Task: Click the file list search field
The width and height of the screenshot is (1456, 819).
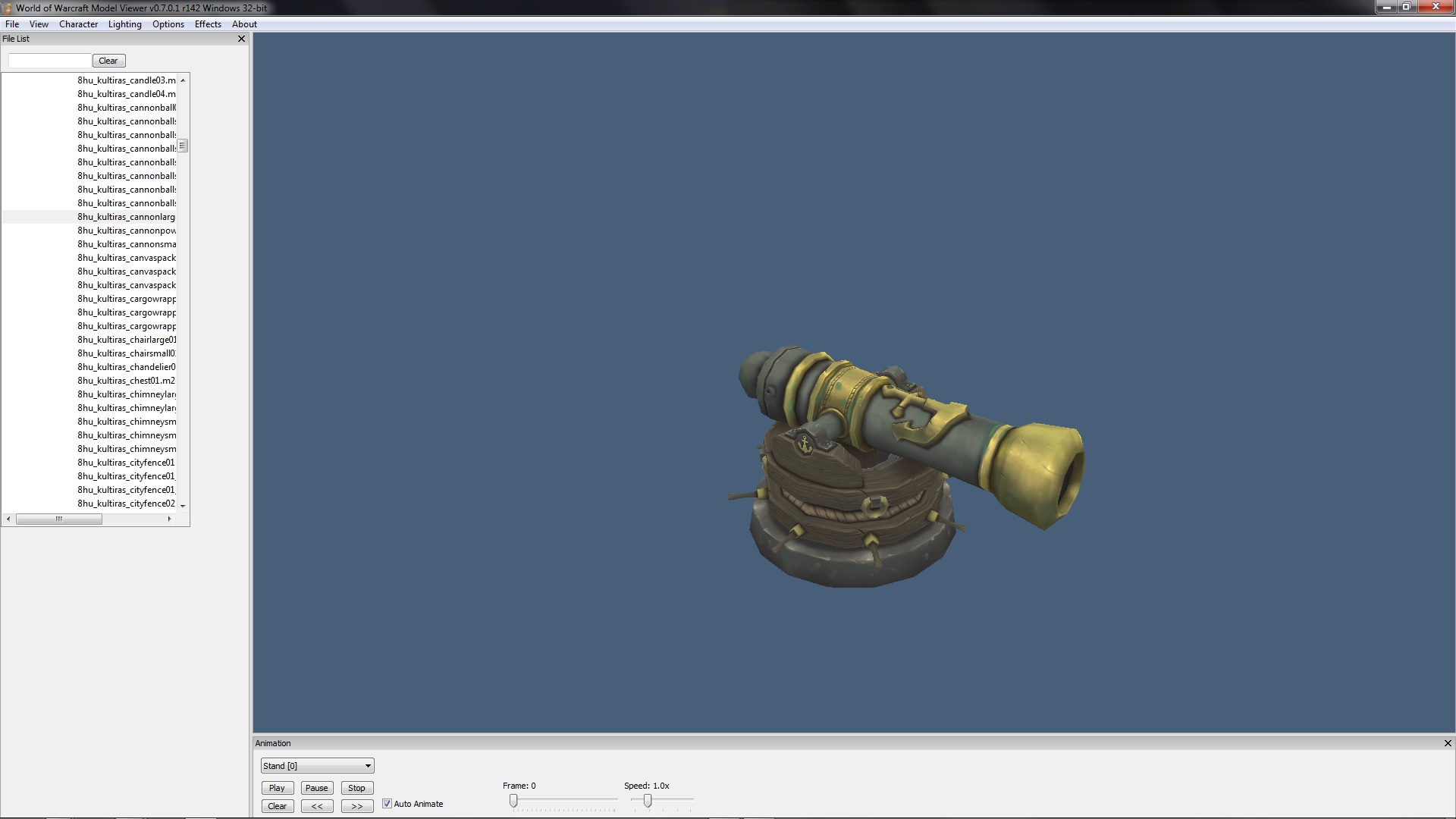Action: (x=49, y=61)
